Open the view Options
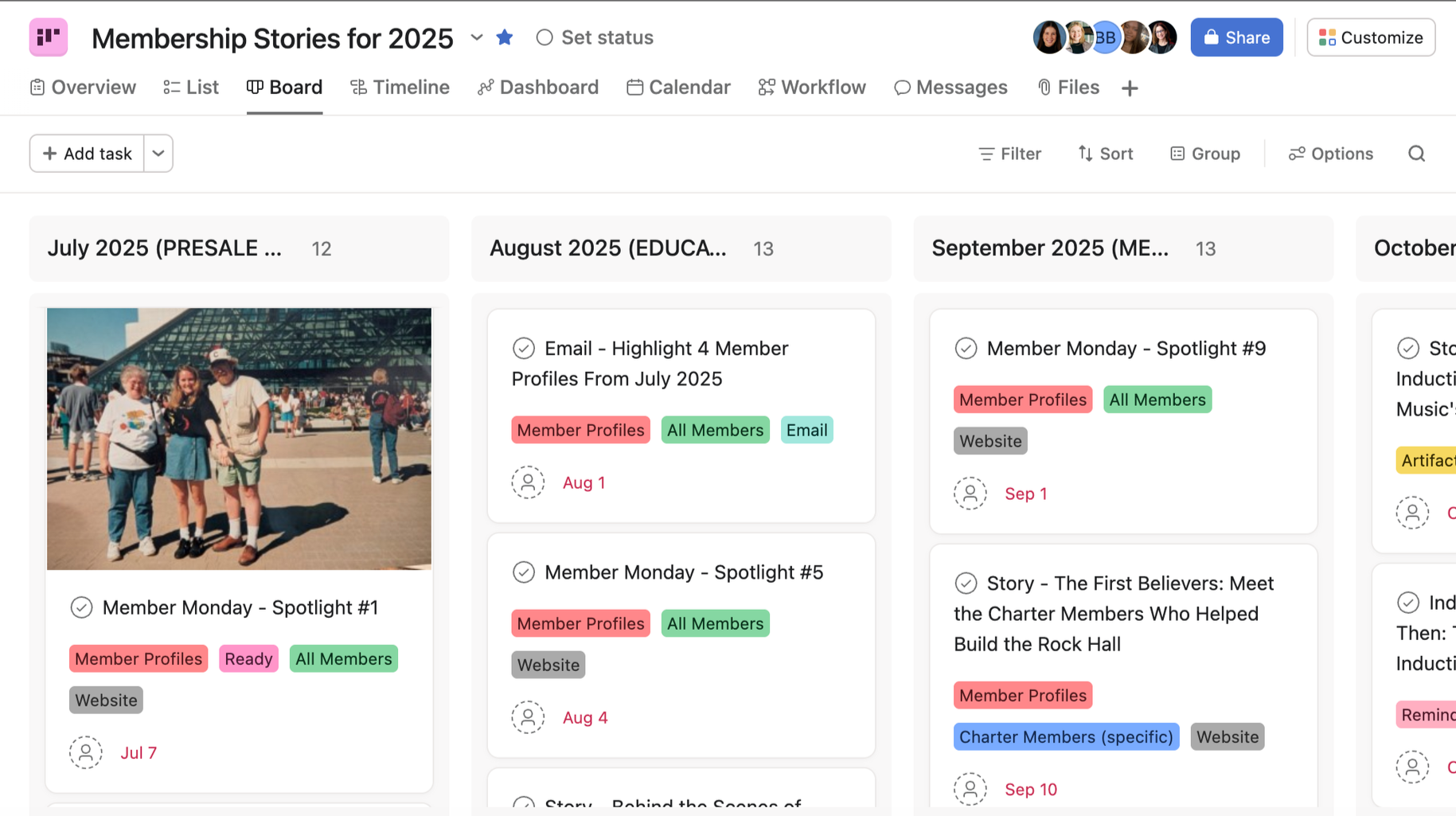This screenshot has height=816, width=1456. tap(1331, 154)
